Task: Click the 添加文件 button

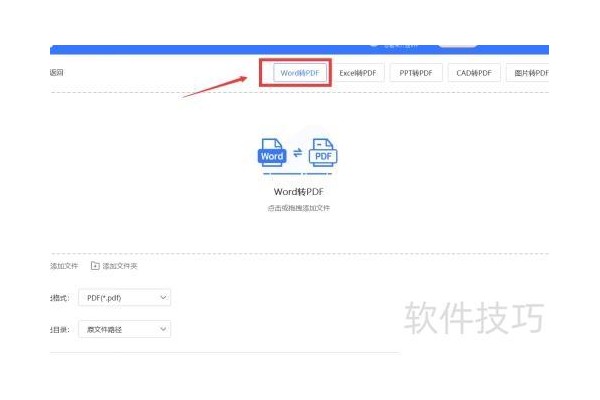Action: pyautogui.click(x=64, y=266)
